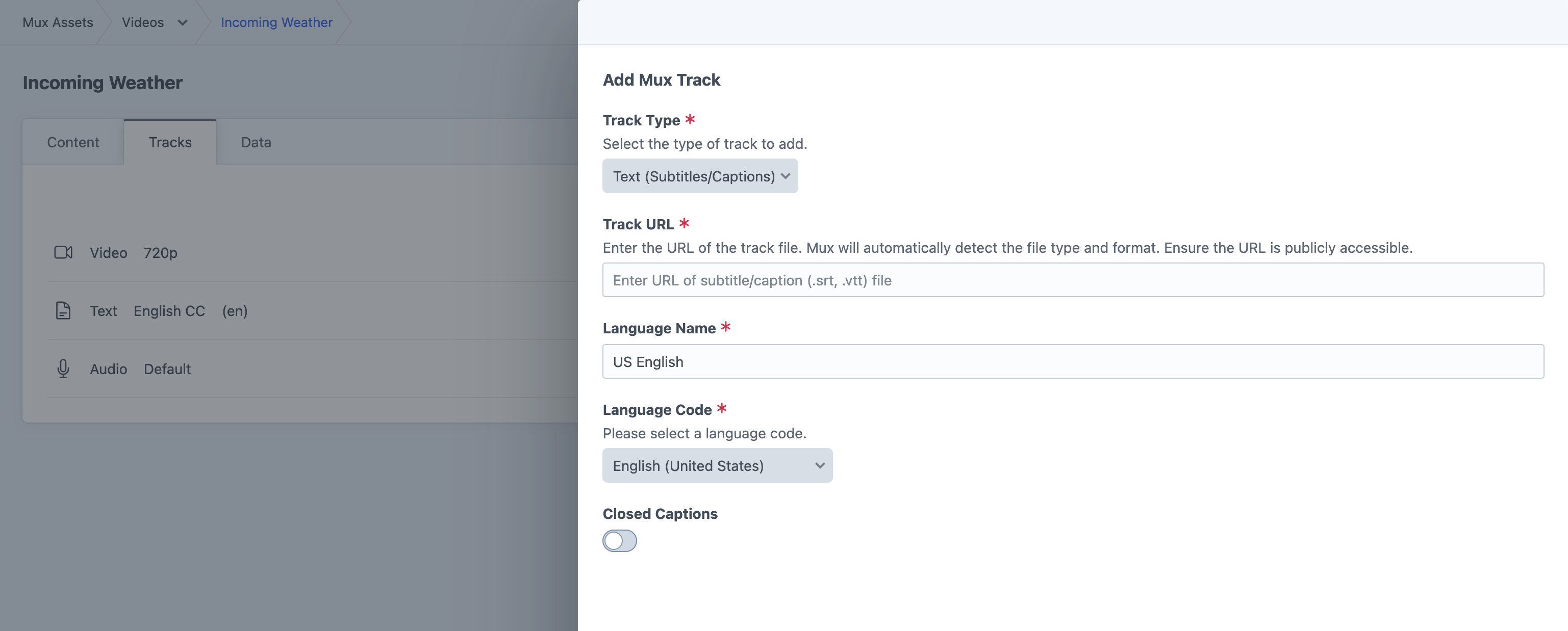Click the Video camera track icon

point(63,252)
